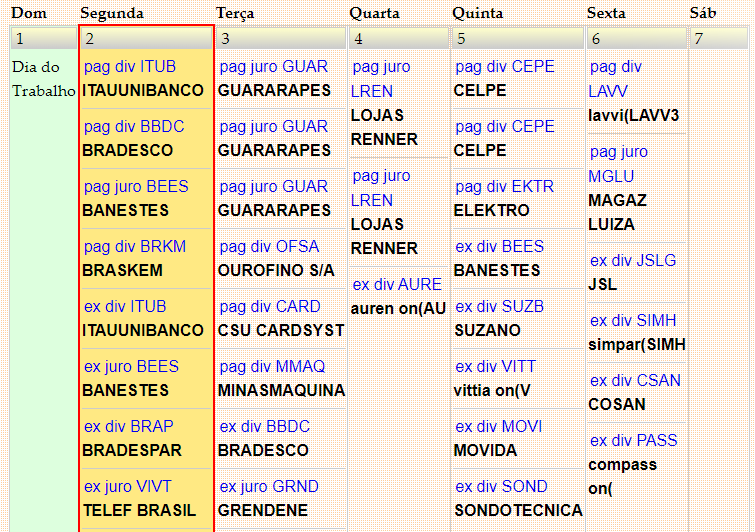Click day number 6 header cell

pyautogui.click(x=637, y=38)
